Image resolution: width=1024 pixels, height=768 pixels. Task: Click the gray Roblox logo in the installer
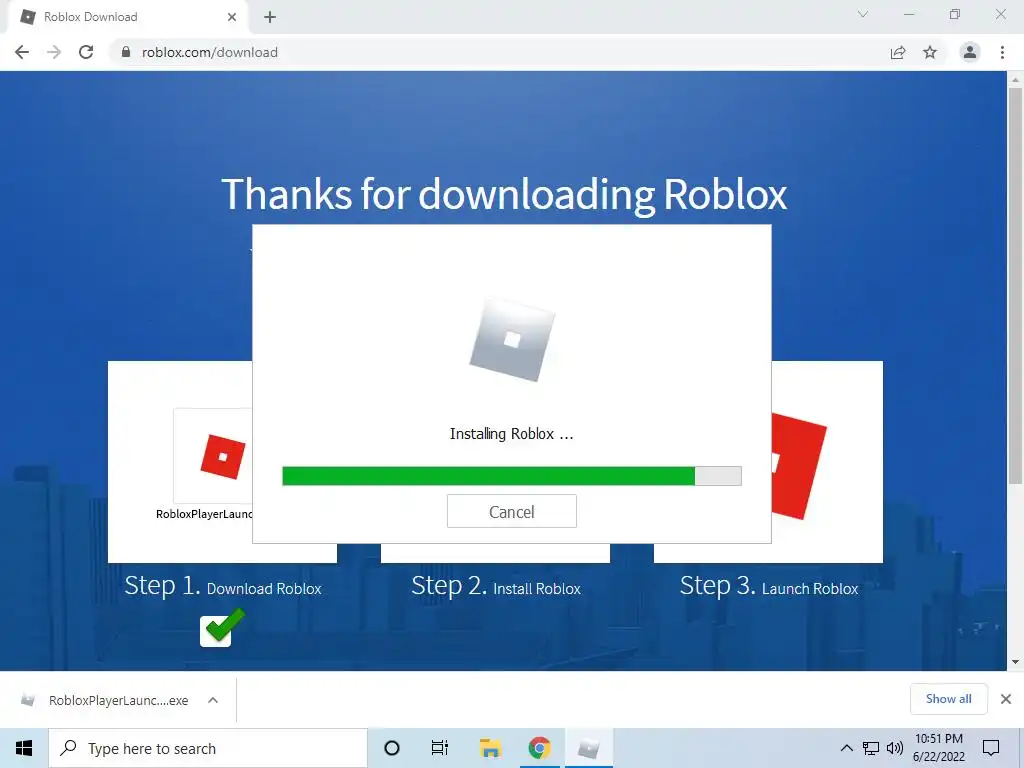(512, 340)
